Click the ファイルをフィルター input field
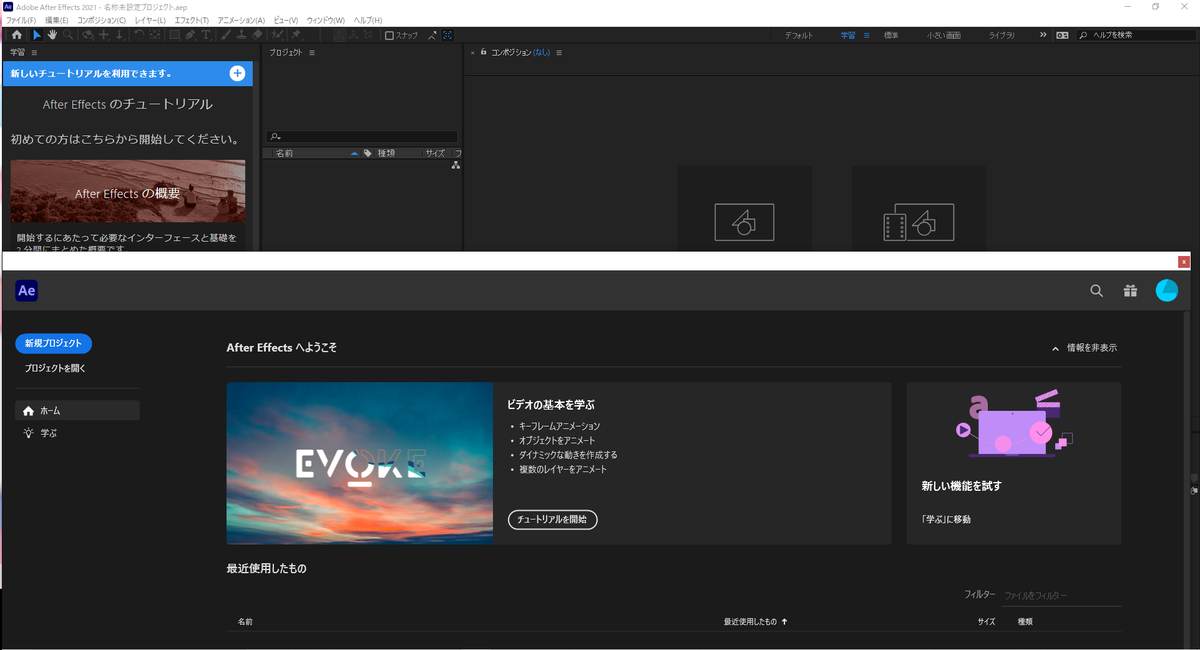Screen dimensions: 1200x650 click(x=1060, y=595)
